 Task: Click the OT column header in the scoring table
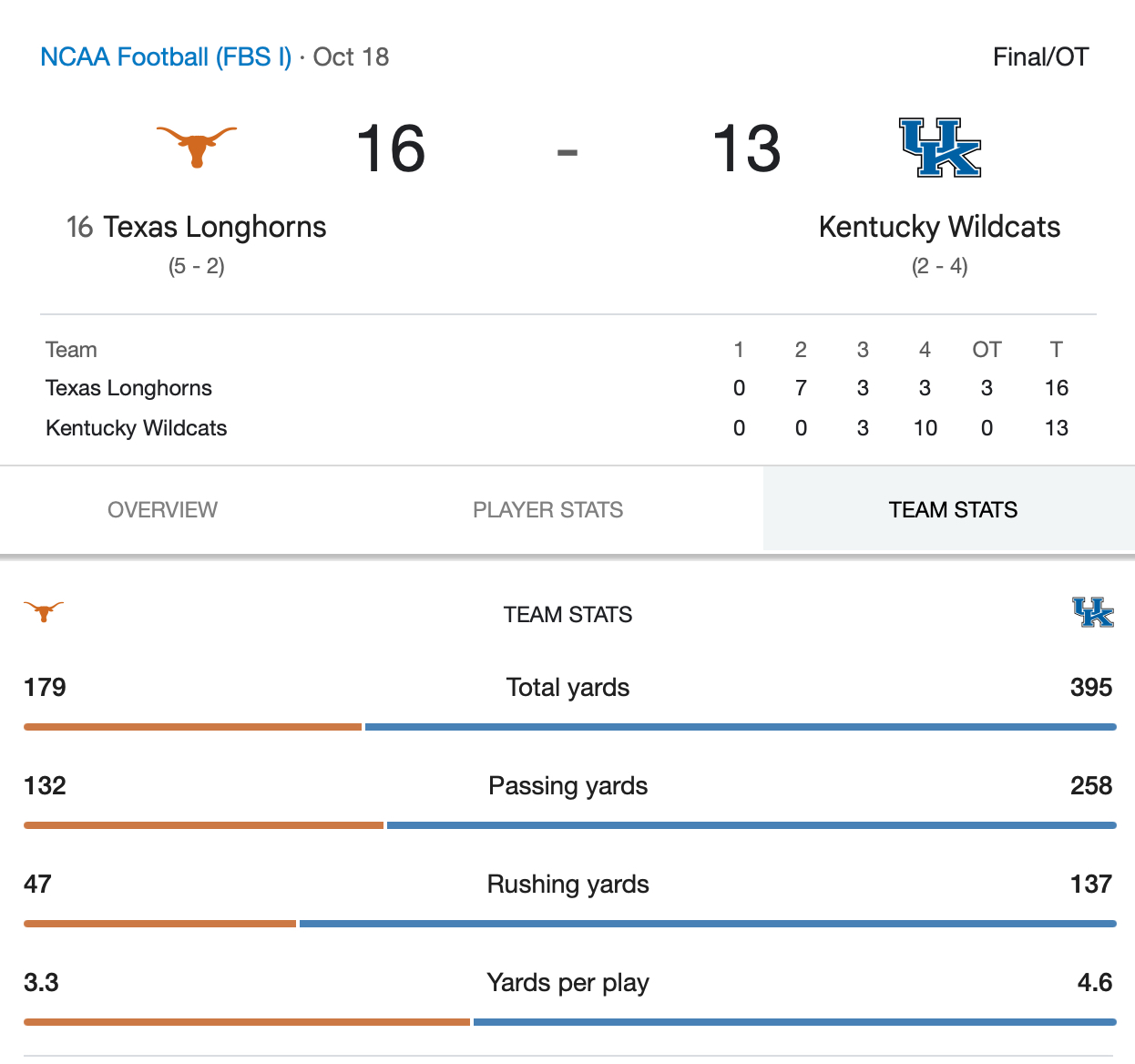coord(987,350)
